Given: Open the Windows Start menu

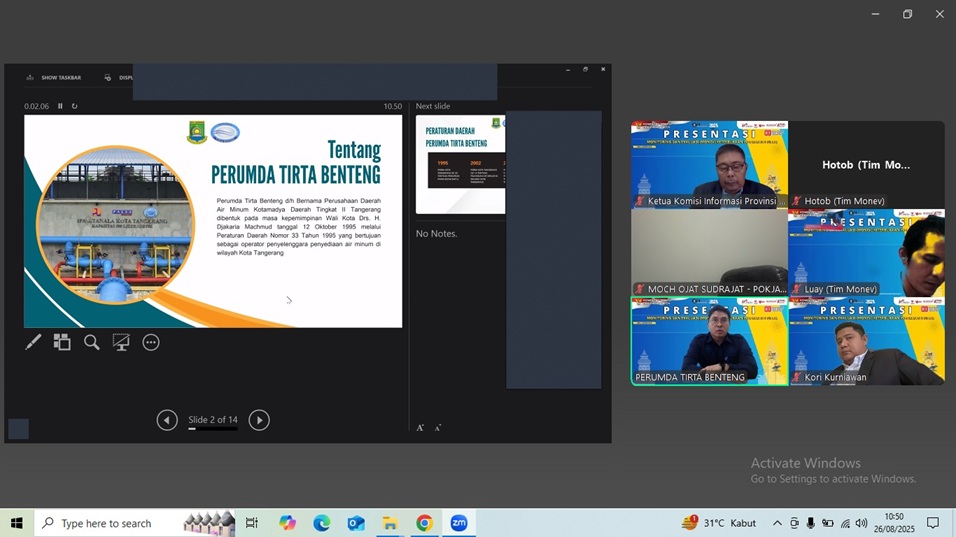Looking at the screenshot, I should (16, 523).
